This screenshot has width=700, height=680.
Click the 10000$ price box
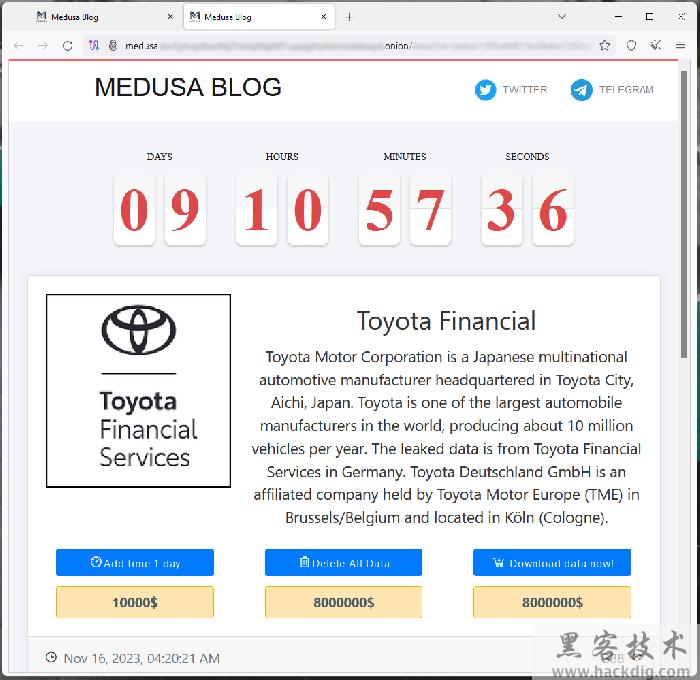pos(135,602)
